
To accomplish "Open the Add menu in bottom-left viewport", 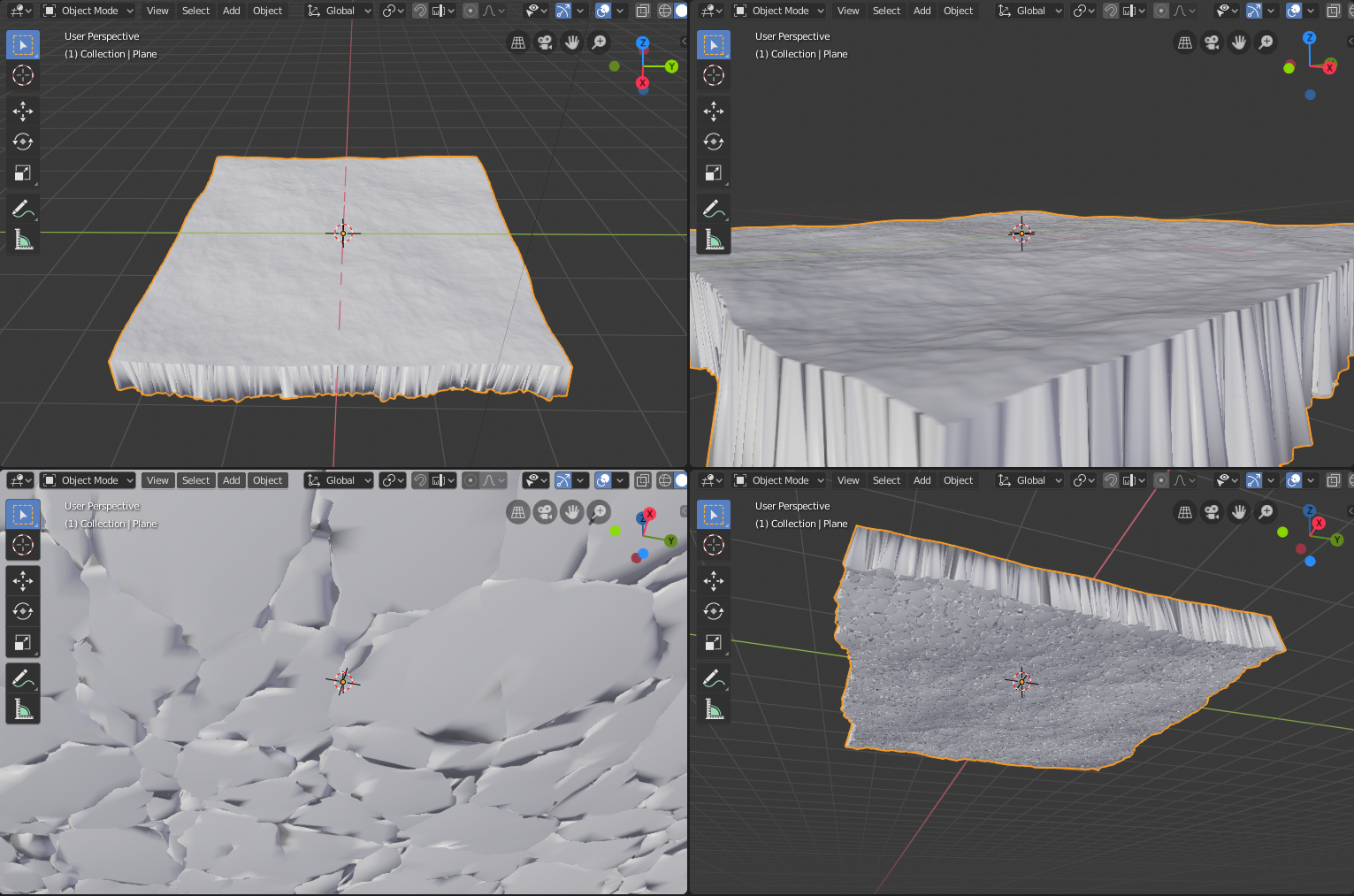I will tap(232, 480).
